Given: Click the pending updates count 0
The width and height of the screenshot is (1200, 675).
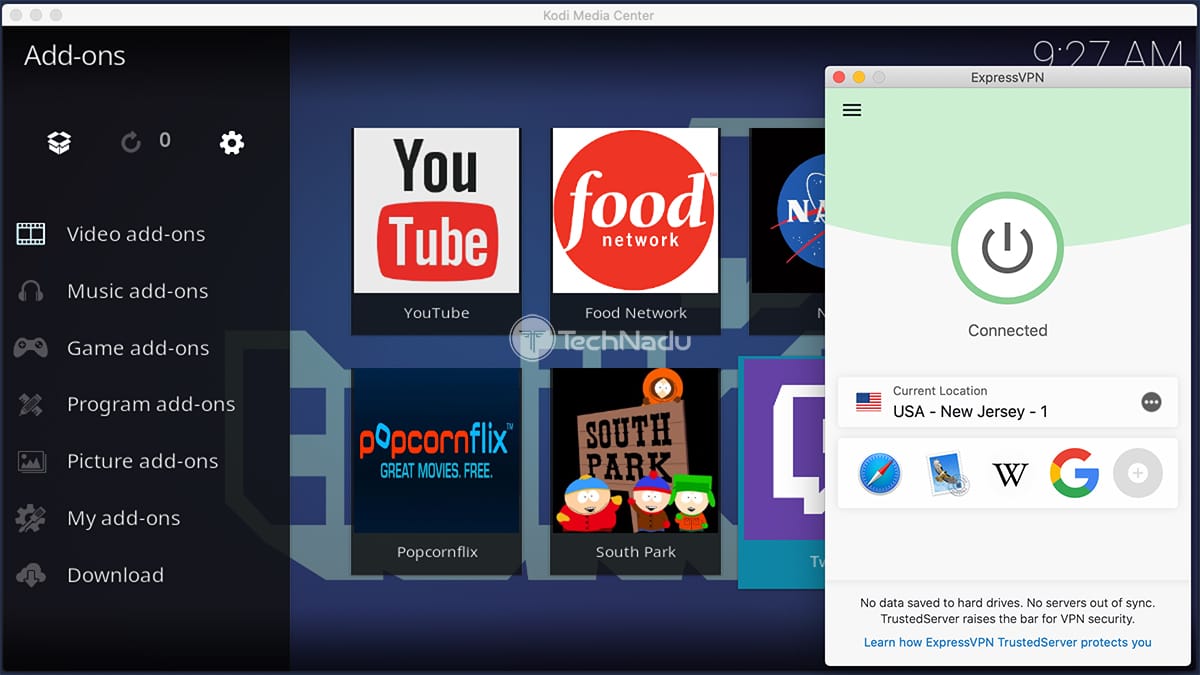Looking at the screenshot, I should pyautogui.click(x=165, y=141).
